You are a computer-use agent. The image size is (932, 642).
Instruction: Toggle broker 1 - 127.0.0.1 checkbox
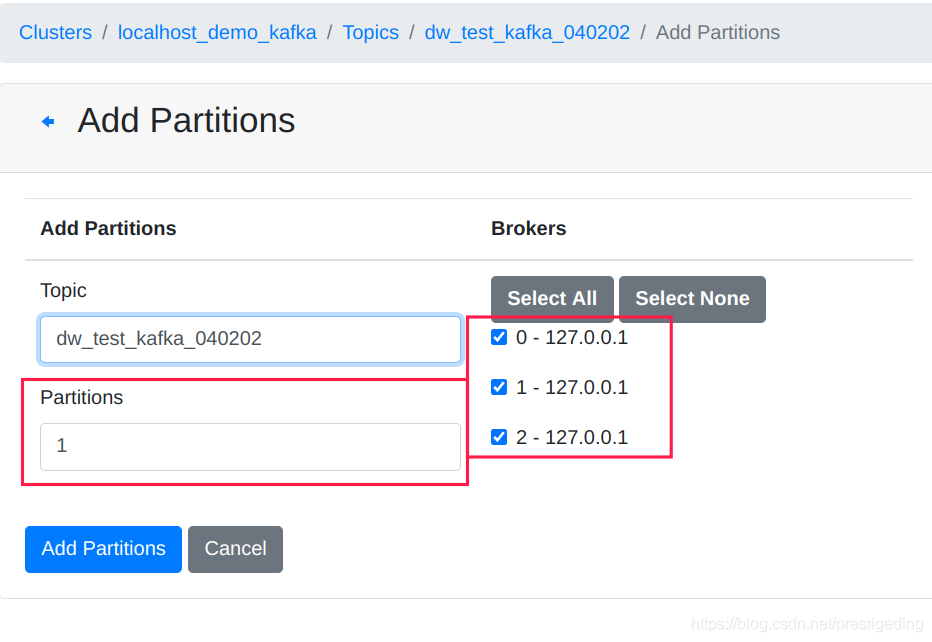pyautogui.click(x=499, y=387)
